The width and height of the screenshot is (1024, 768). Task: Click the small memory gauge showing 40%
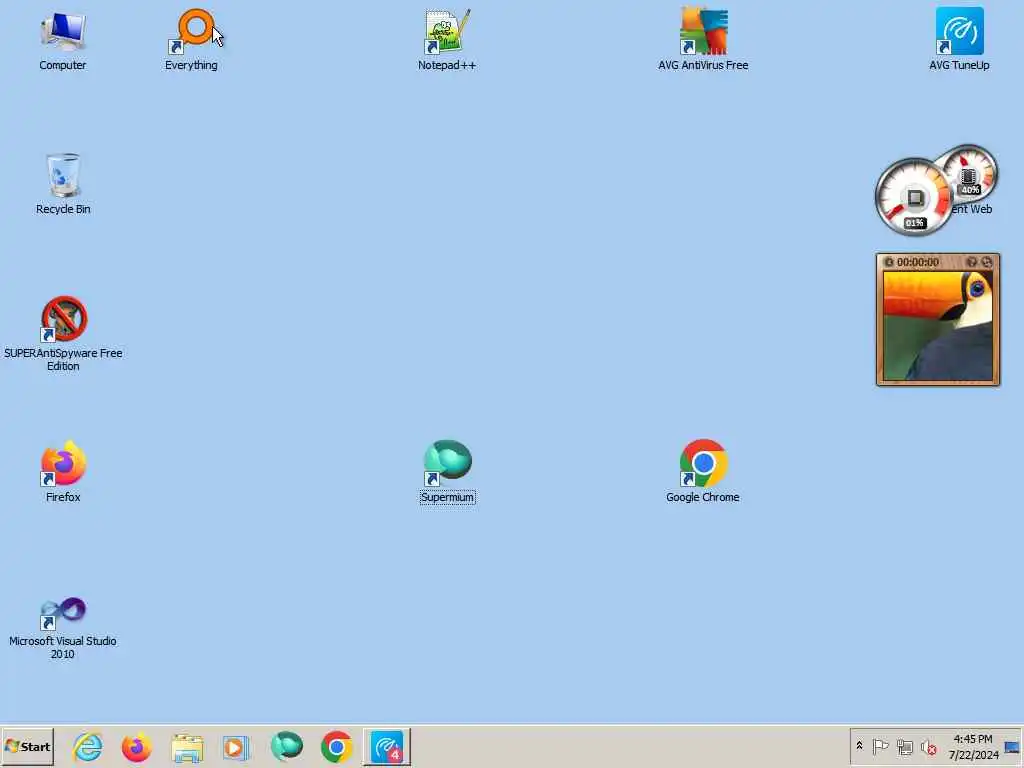972,172
